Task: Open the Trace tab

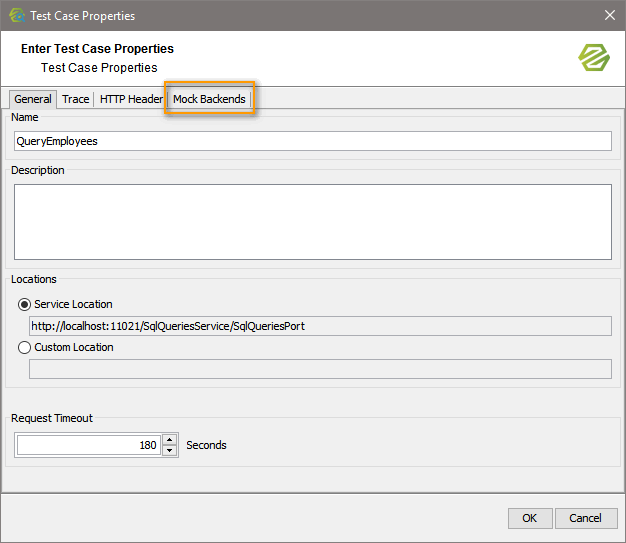Action: point(76,99)
